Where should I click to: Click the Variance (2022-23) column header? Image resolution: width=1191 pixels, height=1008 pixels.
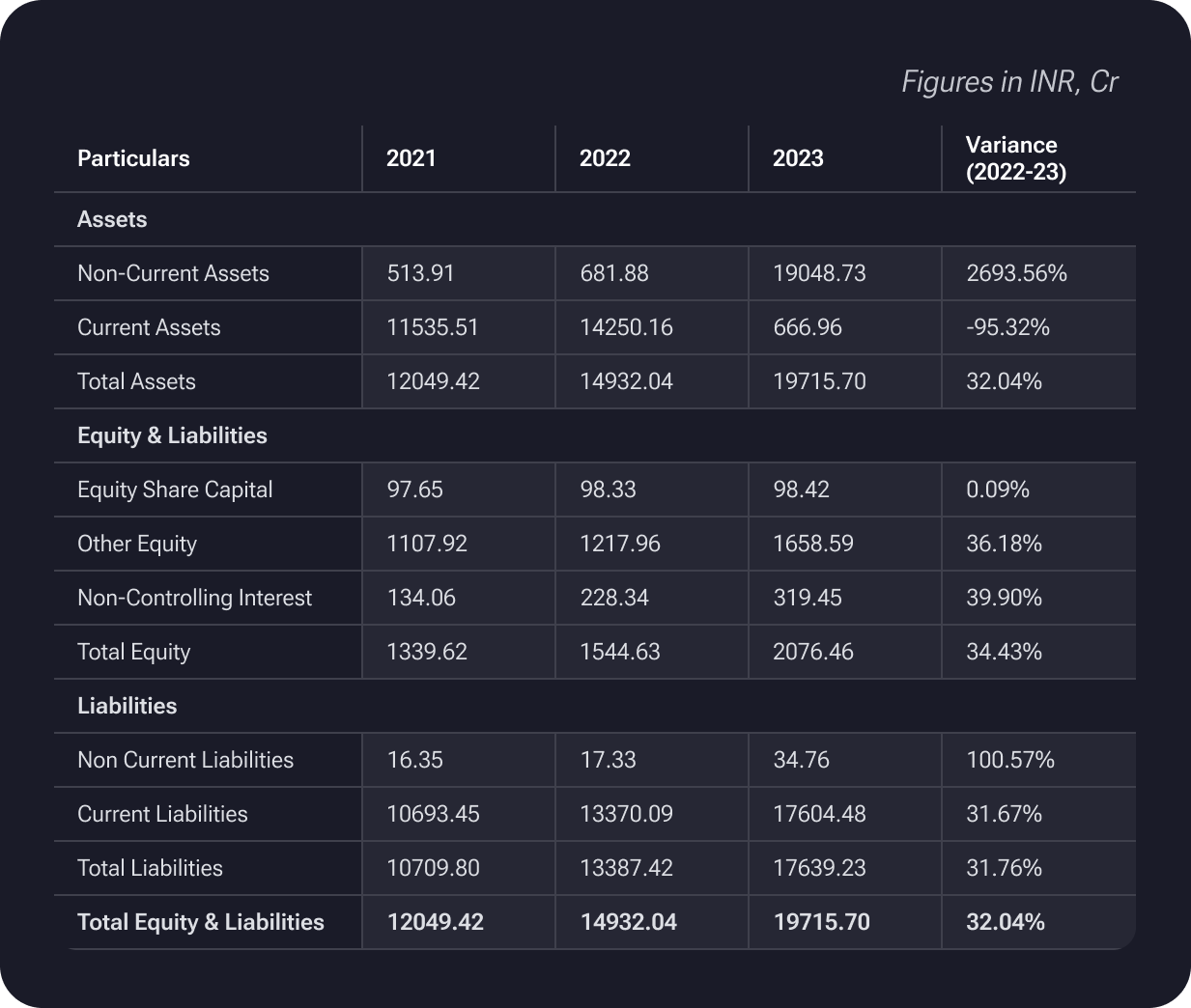point(1015,158)
